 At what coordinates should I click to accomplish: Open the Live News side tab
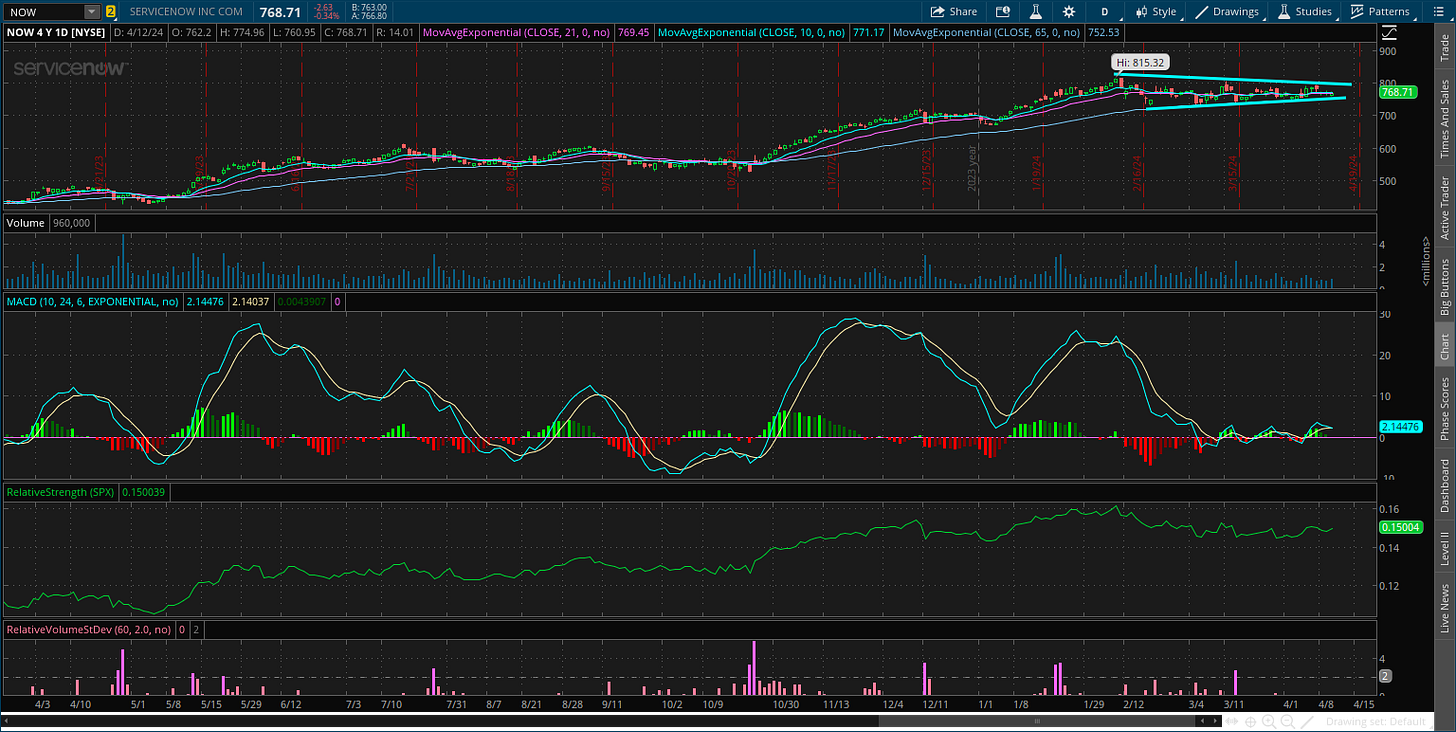1444,607
